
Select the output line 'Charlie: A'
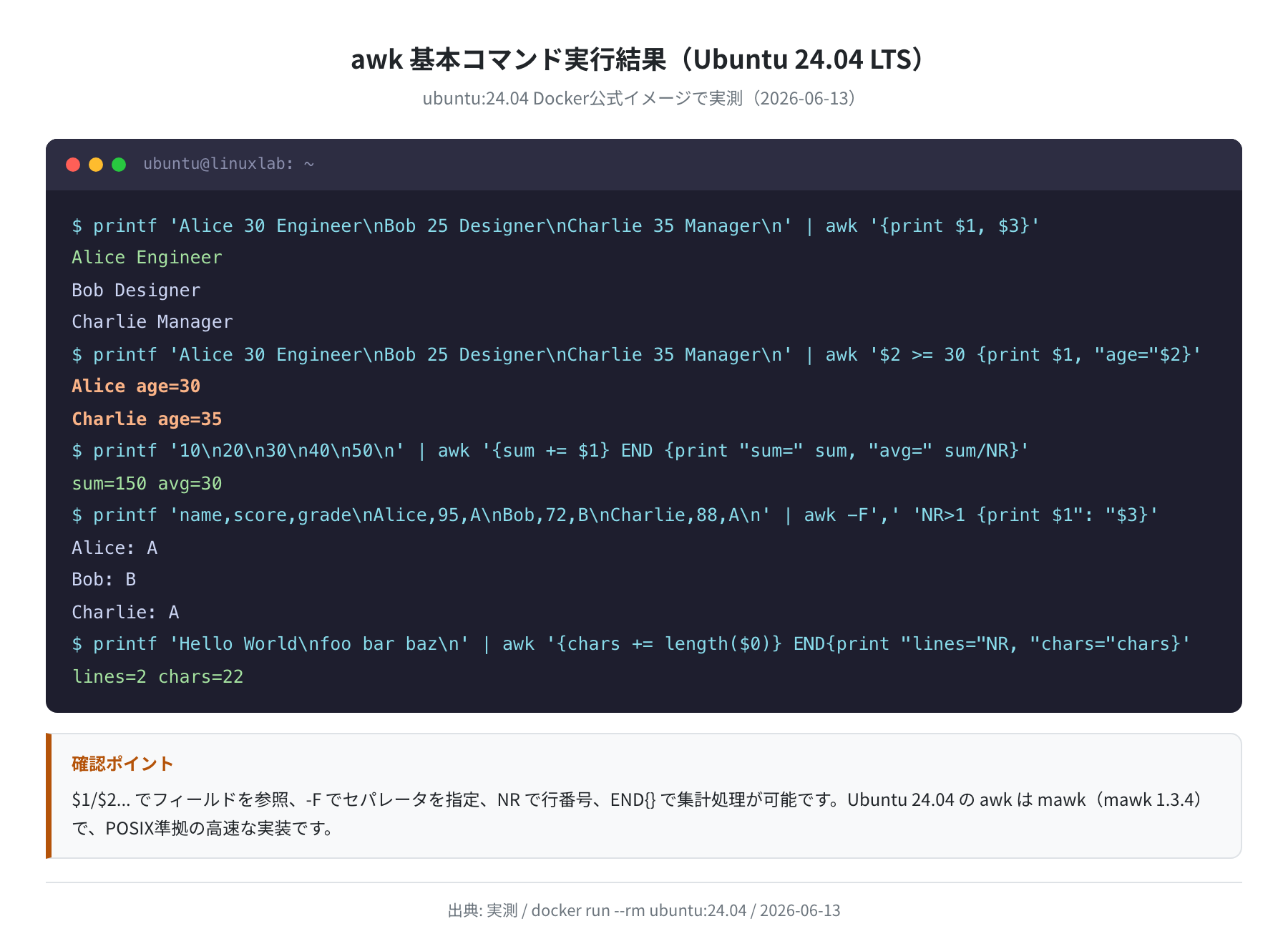coord(125,612)
